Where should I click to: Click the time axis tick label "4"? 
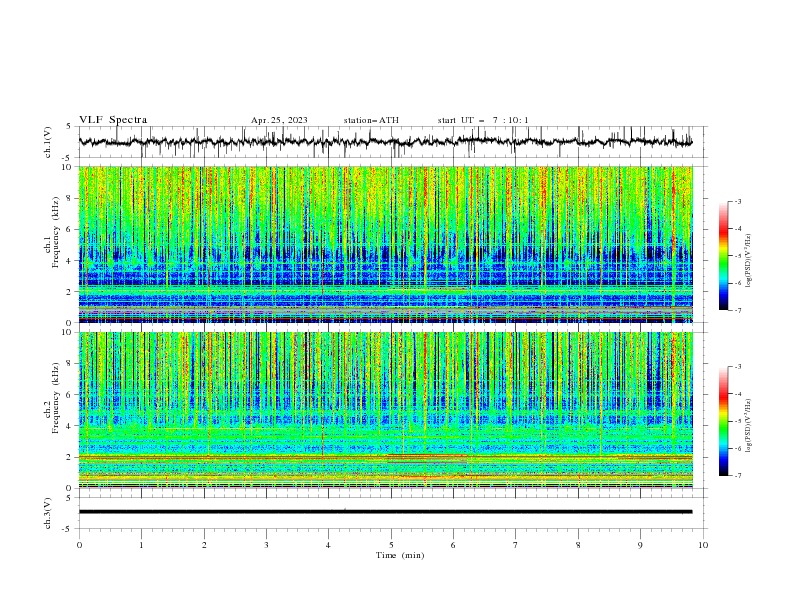pos(328,545)
